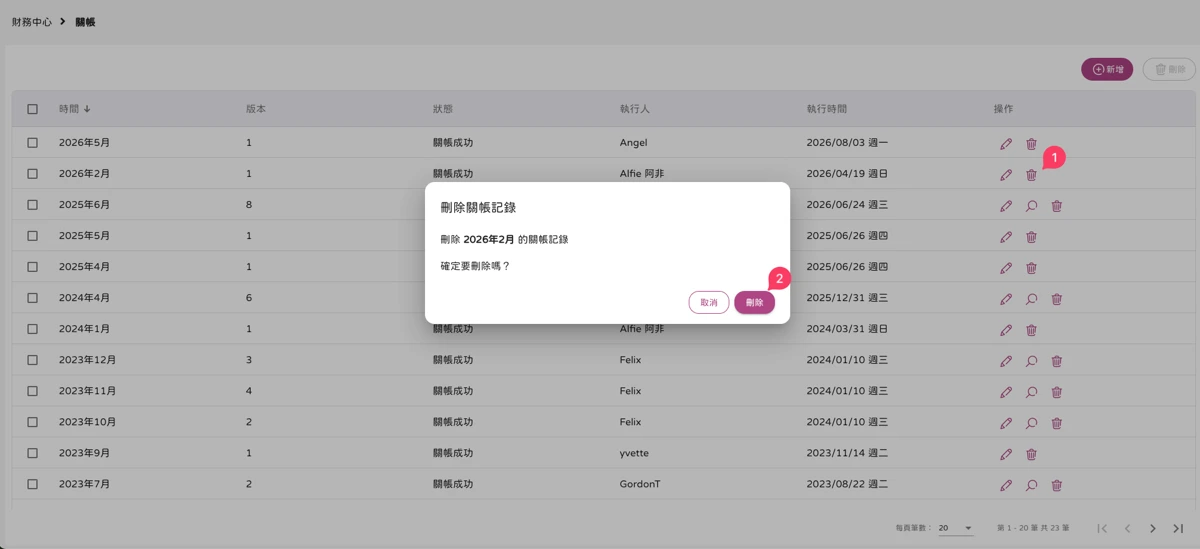Sort by the 時間 column header

75,109
